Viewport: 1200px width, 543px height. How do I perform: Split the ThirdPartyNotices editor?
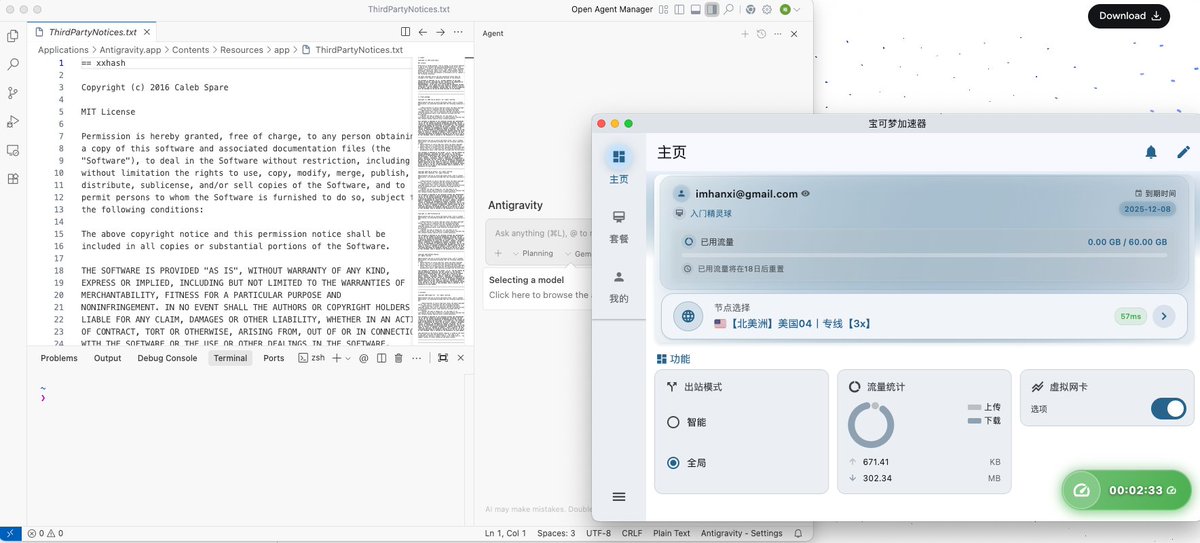[405, 32]
